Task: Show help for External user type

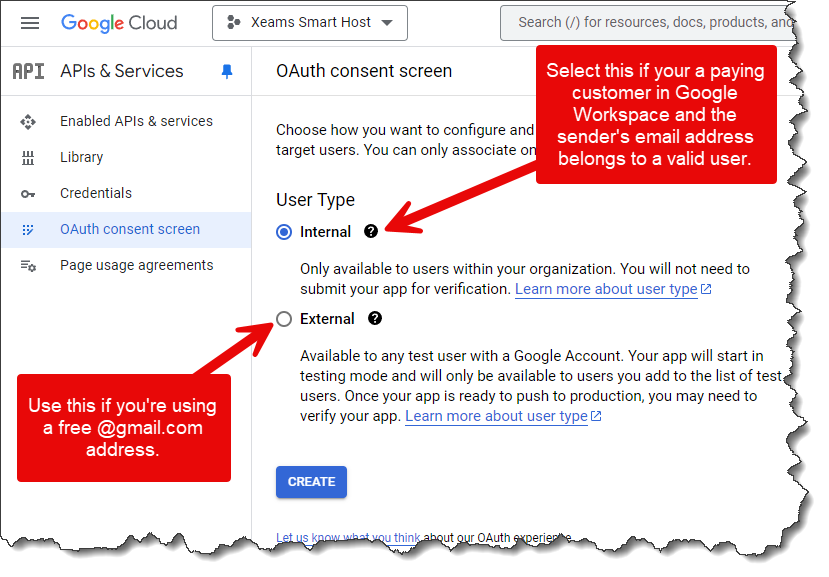Action: [375, 318]
